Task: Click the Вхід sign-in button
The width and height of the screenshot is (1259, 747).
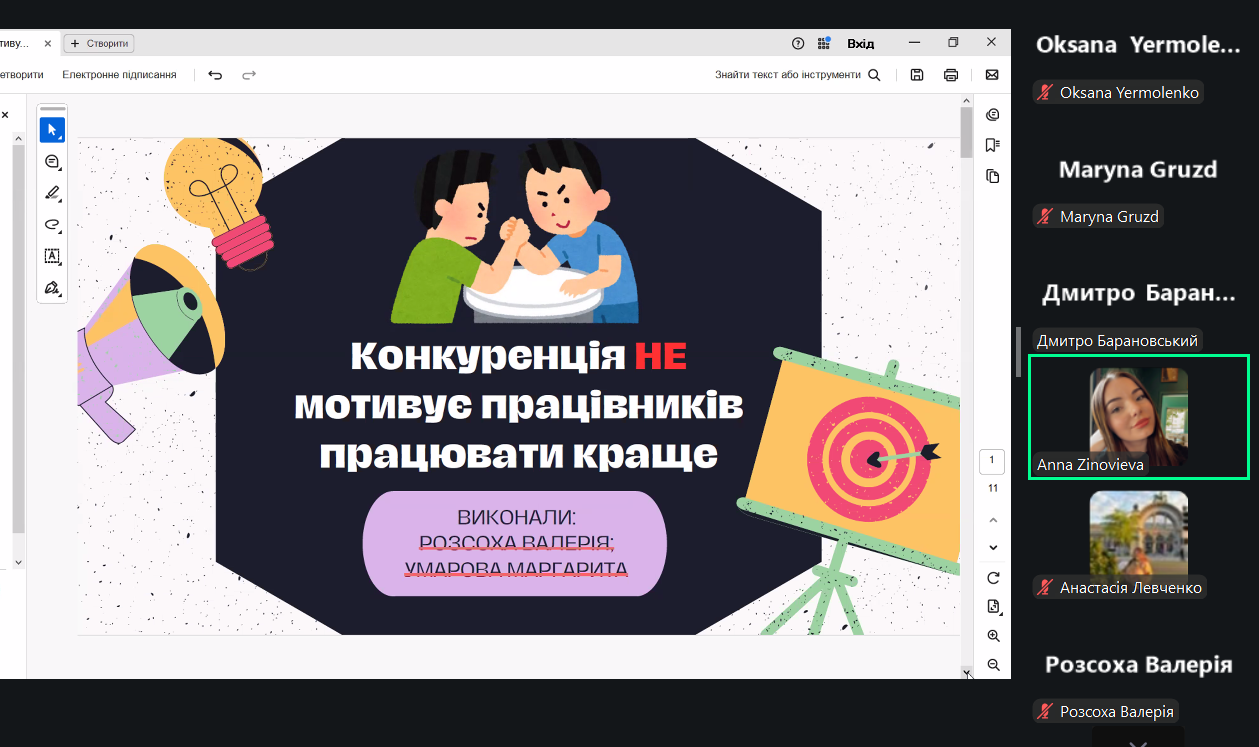Action: tap(860, 44)
